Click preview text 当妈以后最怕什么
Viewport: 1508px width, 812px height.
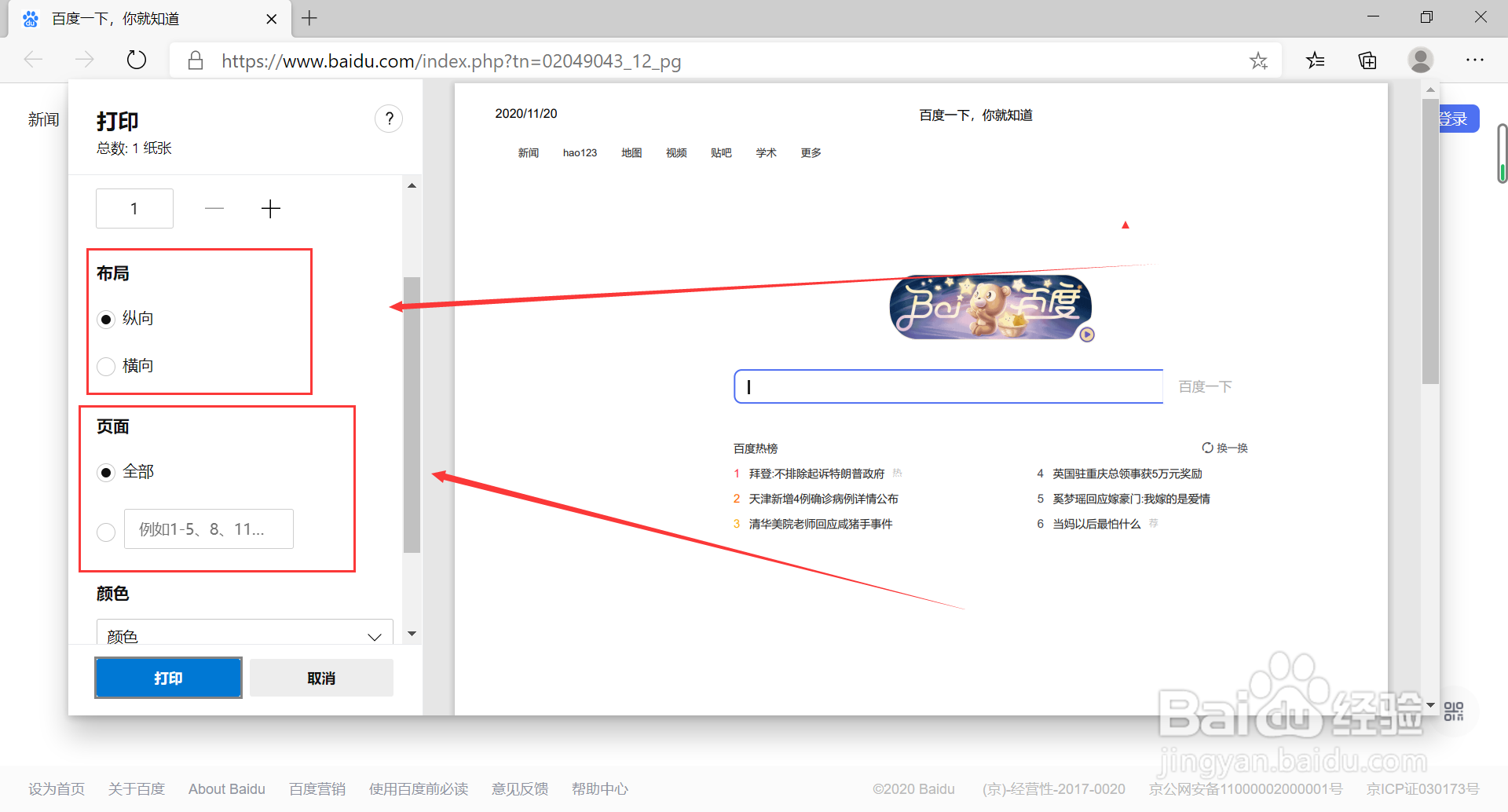coord(1096,524)
